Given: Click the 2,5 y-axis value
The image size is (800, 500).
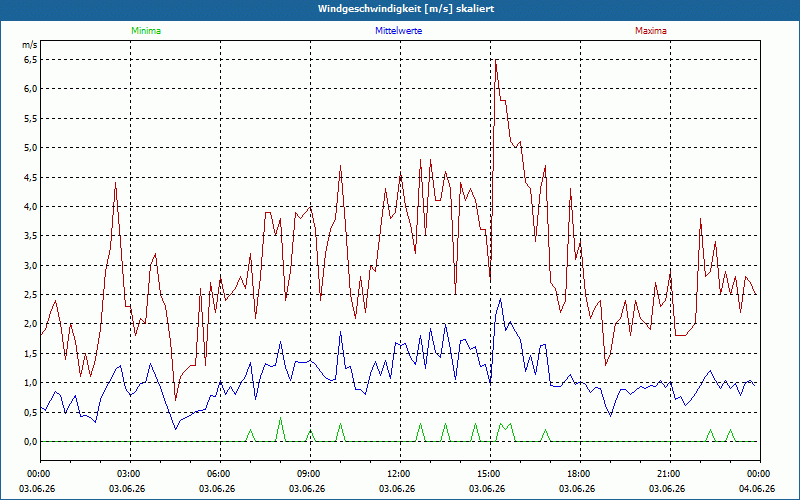Looking at the screenshot, I should tap(30, 294).
